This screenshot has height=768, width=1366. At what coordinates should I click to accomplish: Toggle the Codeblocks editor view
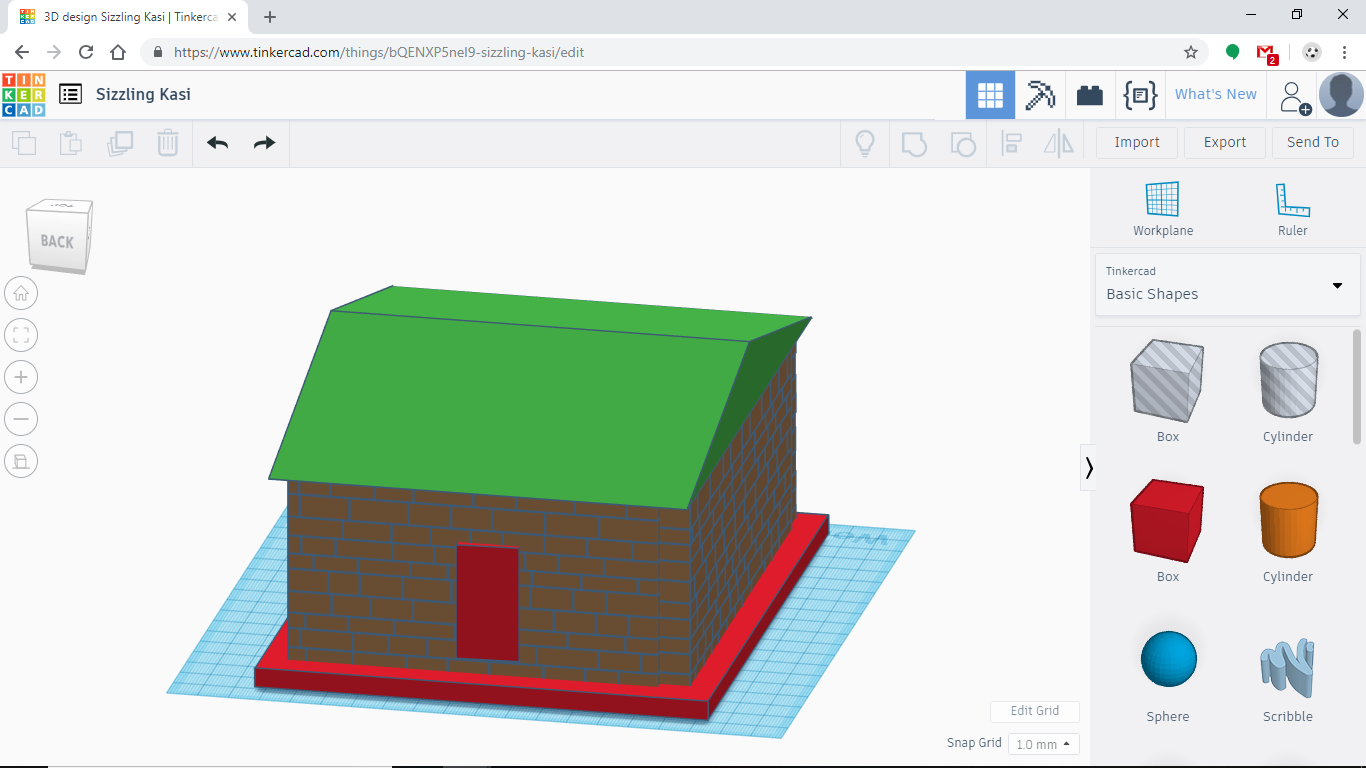(x=1140, y=94)
